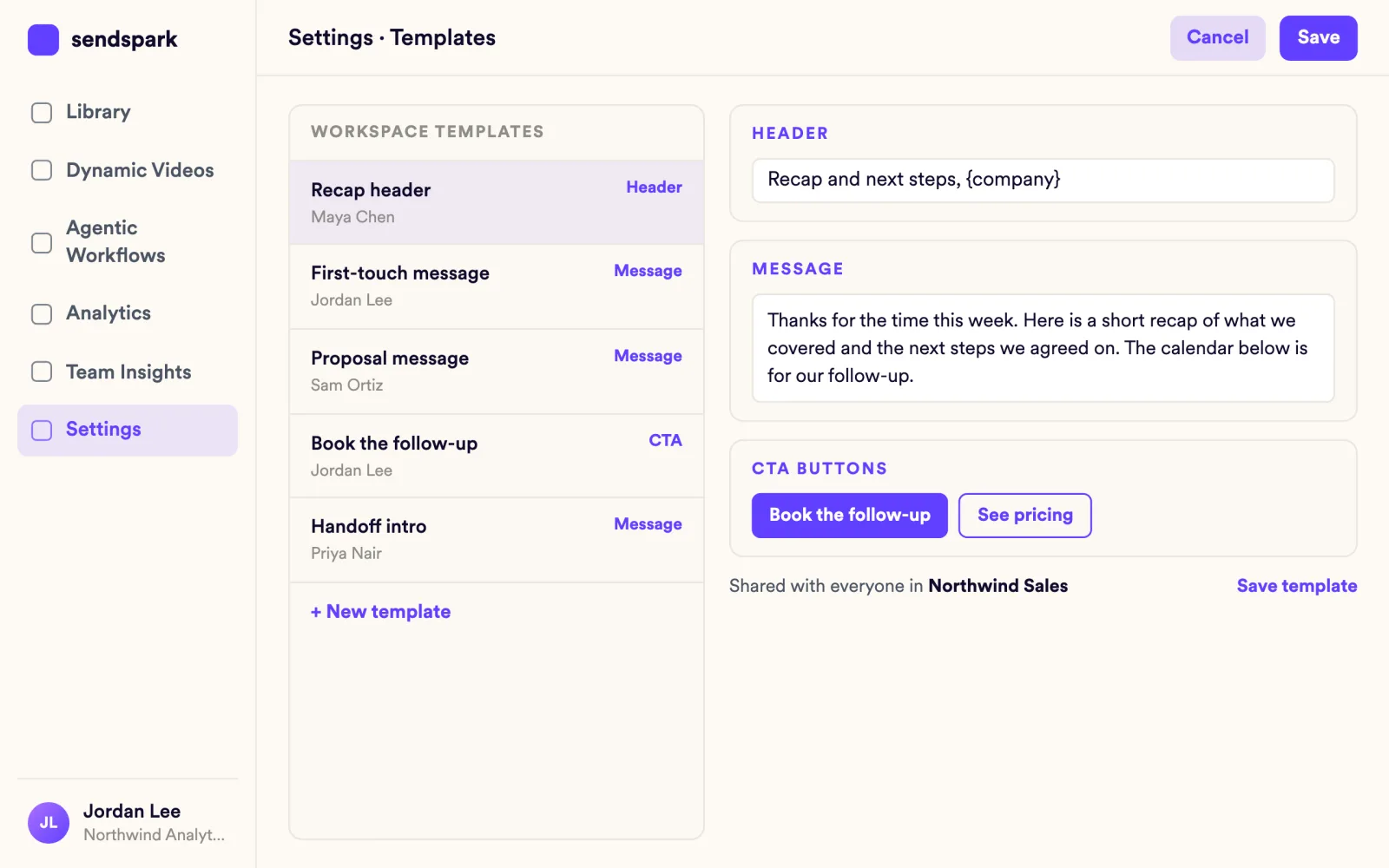Viewport: 1389px width, 868px height.
Task: Click the Book the follow-up CTA button
Action: [x=850, y=516]
